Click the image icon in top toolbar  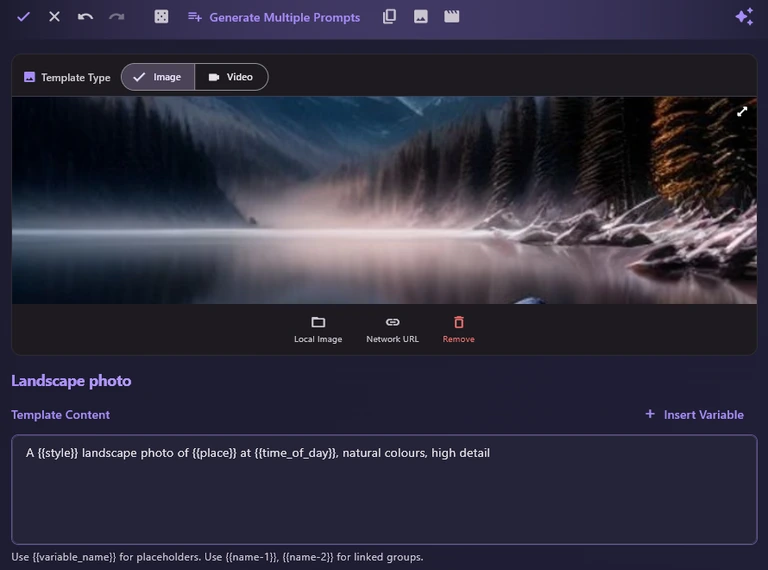[x=421, y=17]
